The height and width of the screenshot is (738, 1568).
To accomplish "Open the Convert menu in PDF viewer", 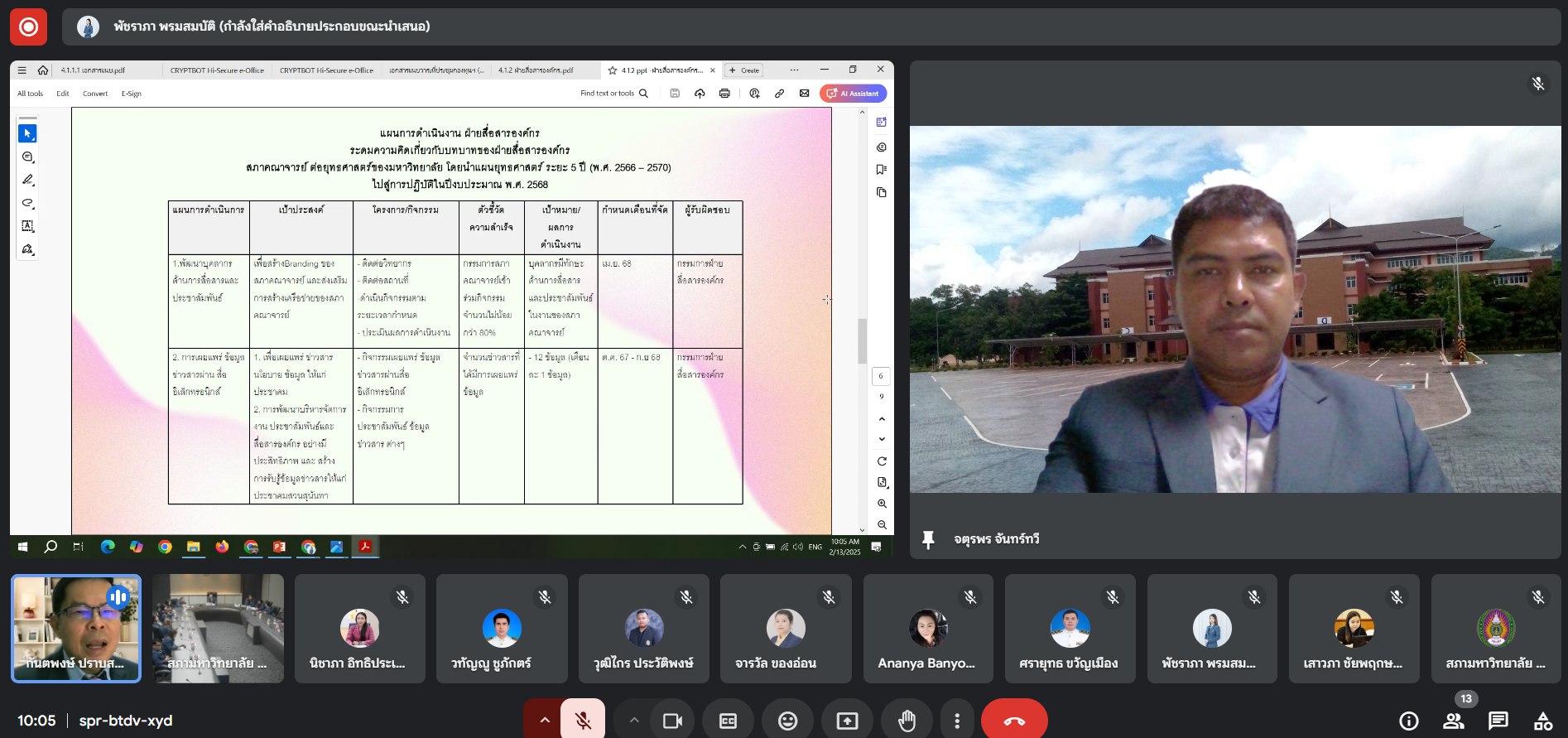I will [x=95, y=94].
